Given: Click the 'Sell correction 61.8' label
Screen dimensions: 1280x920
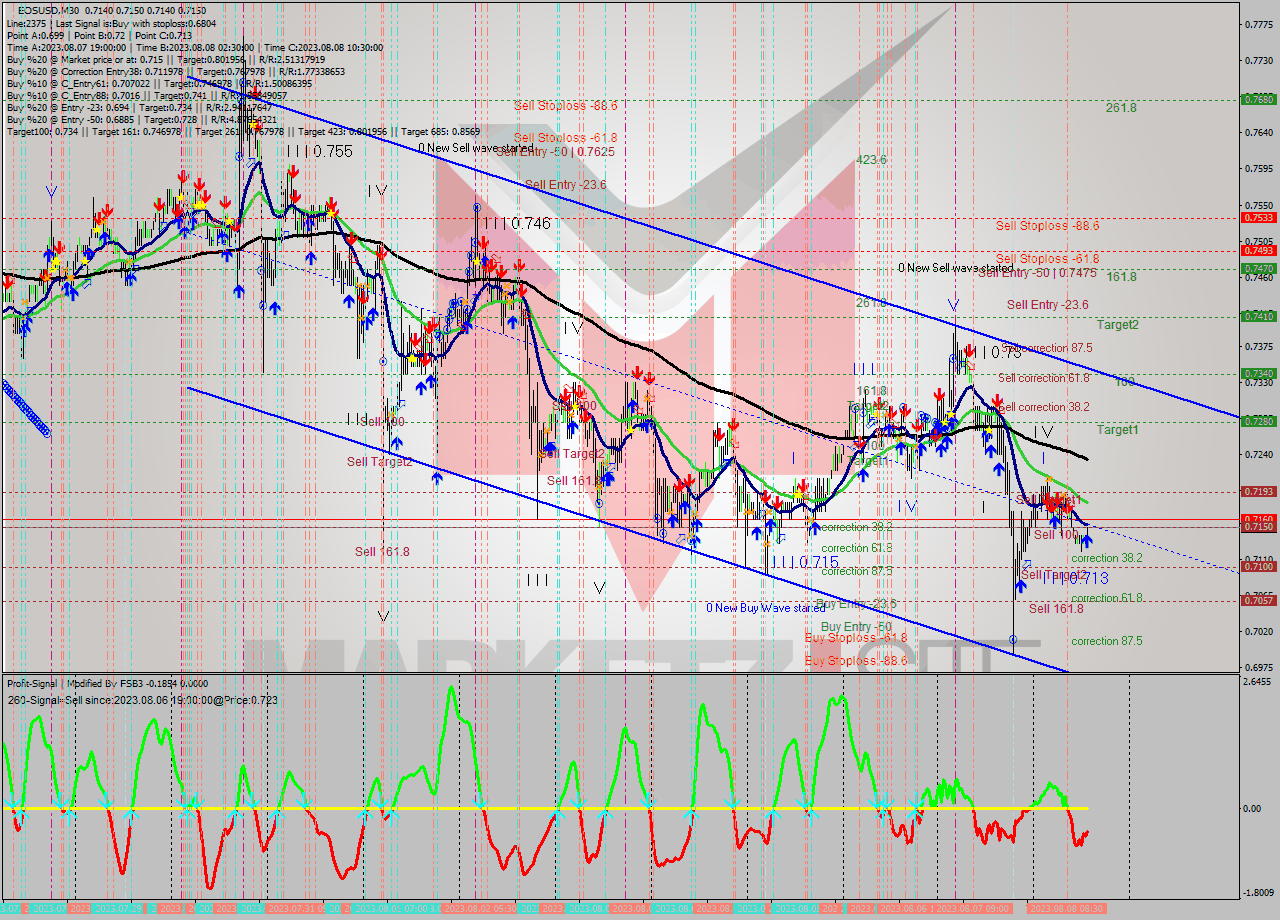Looking at the screenshot, I should tap(1044, 378).
